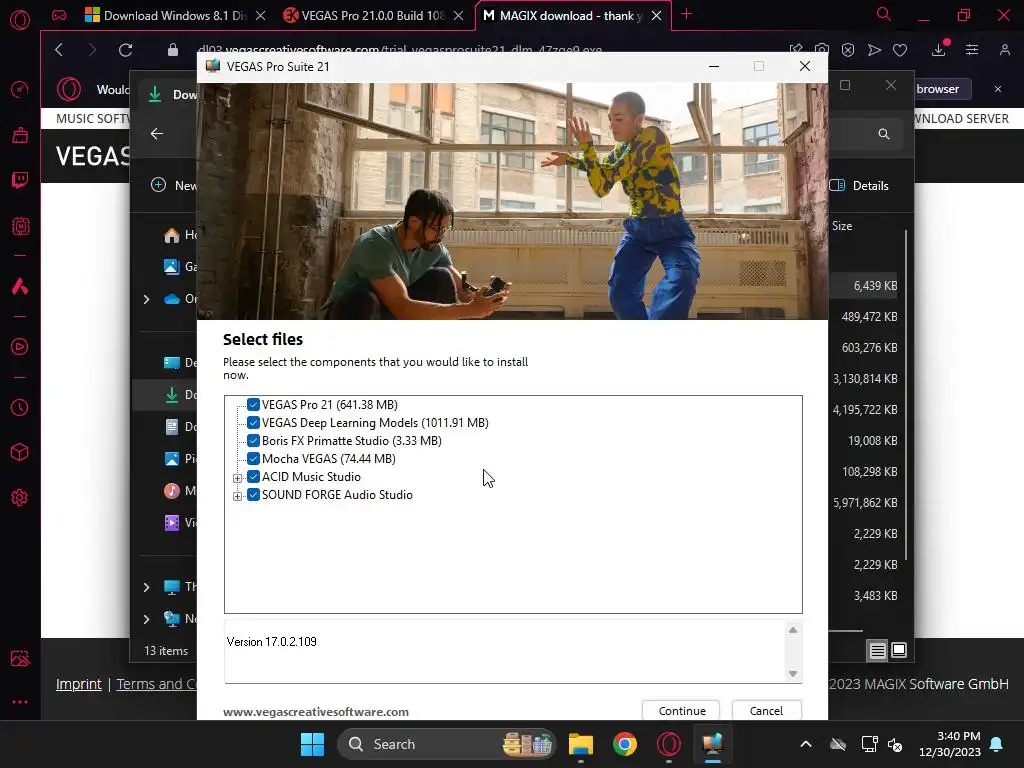The width and height of the screenshot is (1024, 768).
Task: Click the Details pane button in File Explorer
Action: pos(859,185)
